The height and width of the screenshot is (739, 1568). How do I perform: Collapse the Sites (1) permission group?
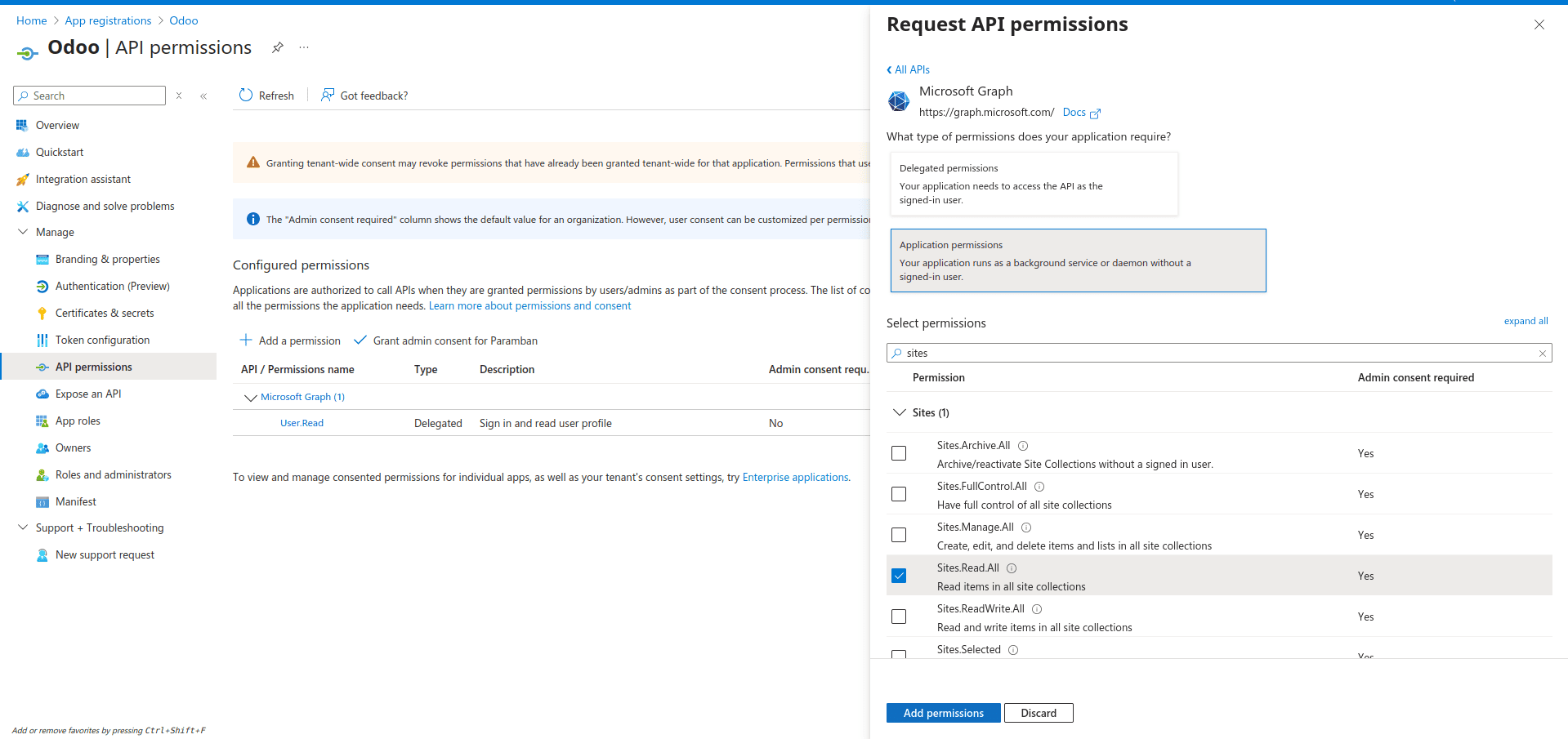pos(900,412)
